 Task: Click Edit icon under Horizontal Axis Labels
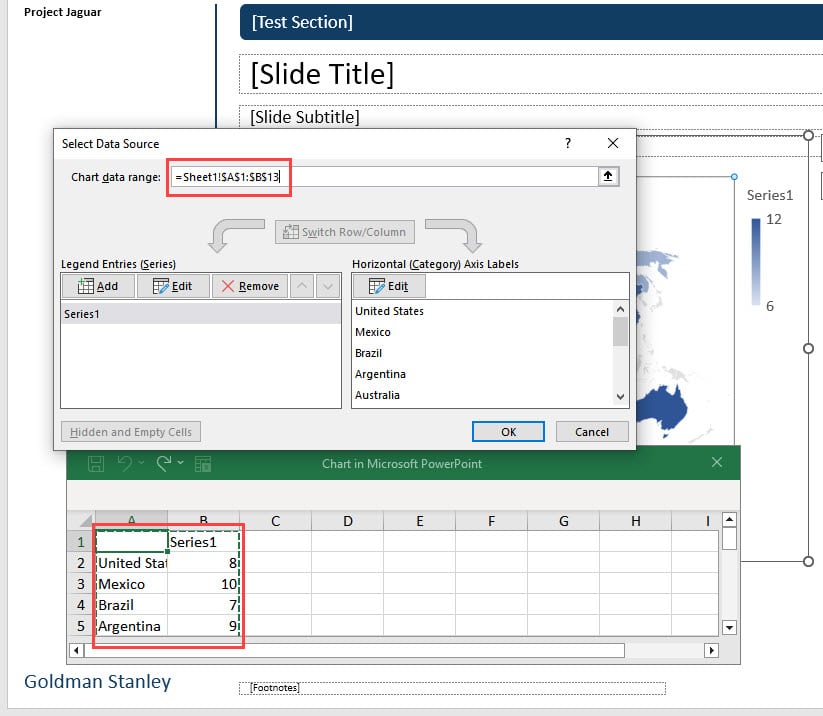(389, 284)
